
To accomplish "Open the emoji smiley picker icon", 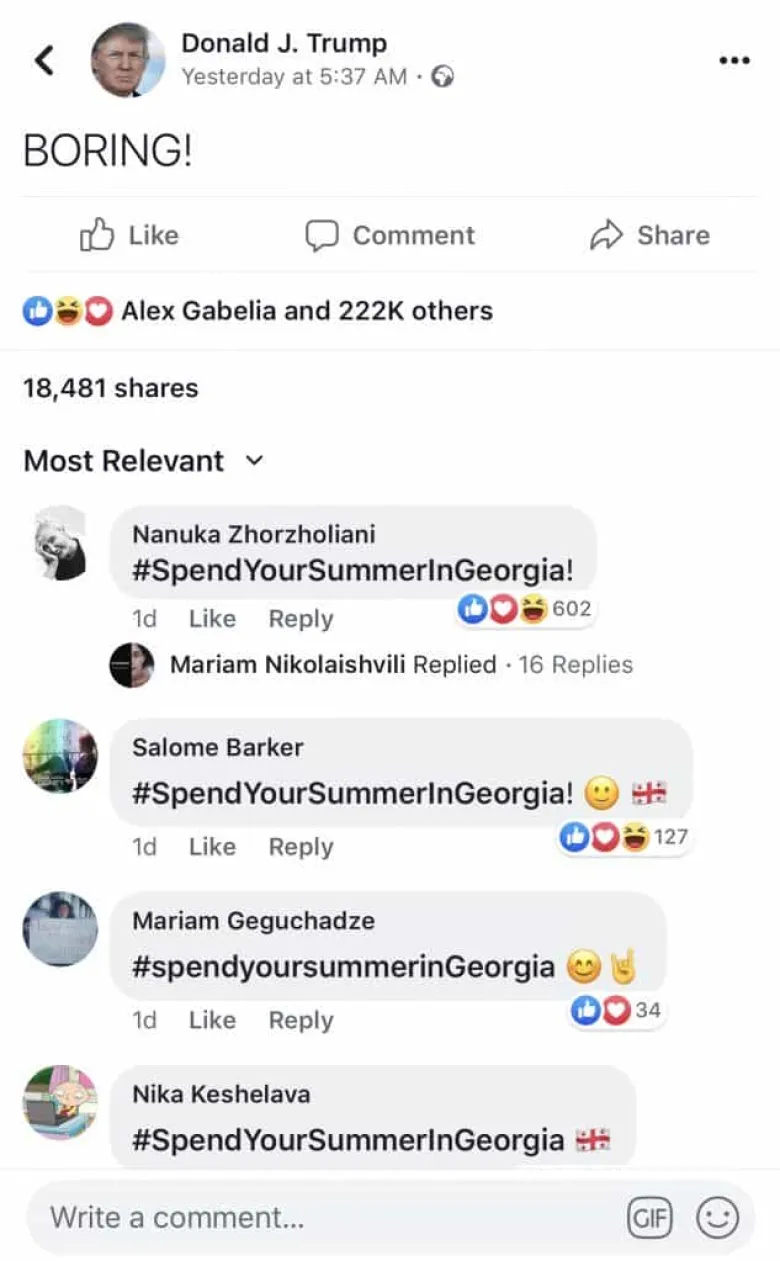I will [717, 1218].
